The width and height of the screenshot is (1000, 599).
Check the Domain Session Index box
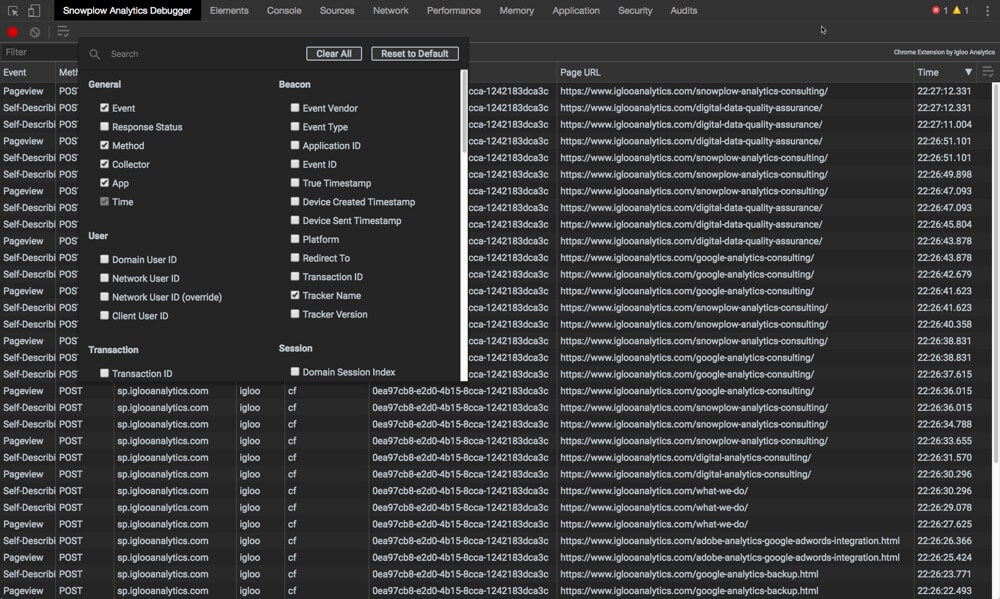click(x=295, y=371)
